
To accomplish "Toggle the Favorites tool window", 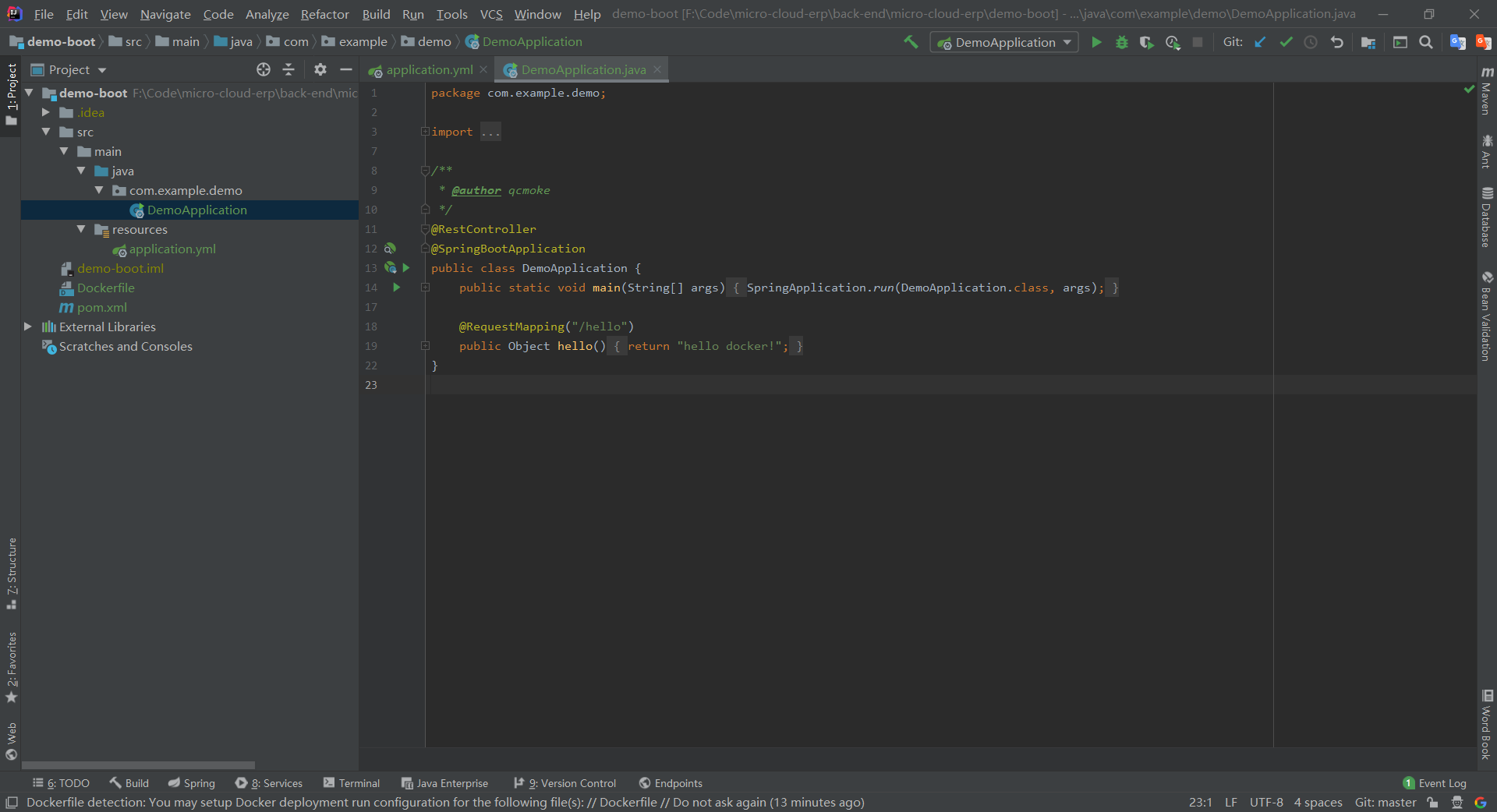I will (x=11, y=667).
